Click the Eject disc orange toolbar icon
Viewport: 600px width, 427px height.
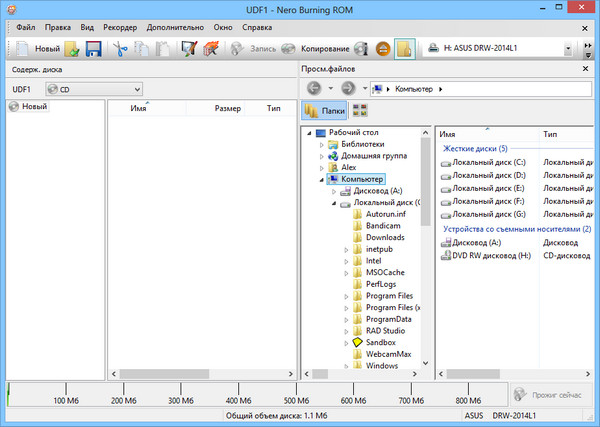coord(382,48)
